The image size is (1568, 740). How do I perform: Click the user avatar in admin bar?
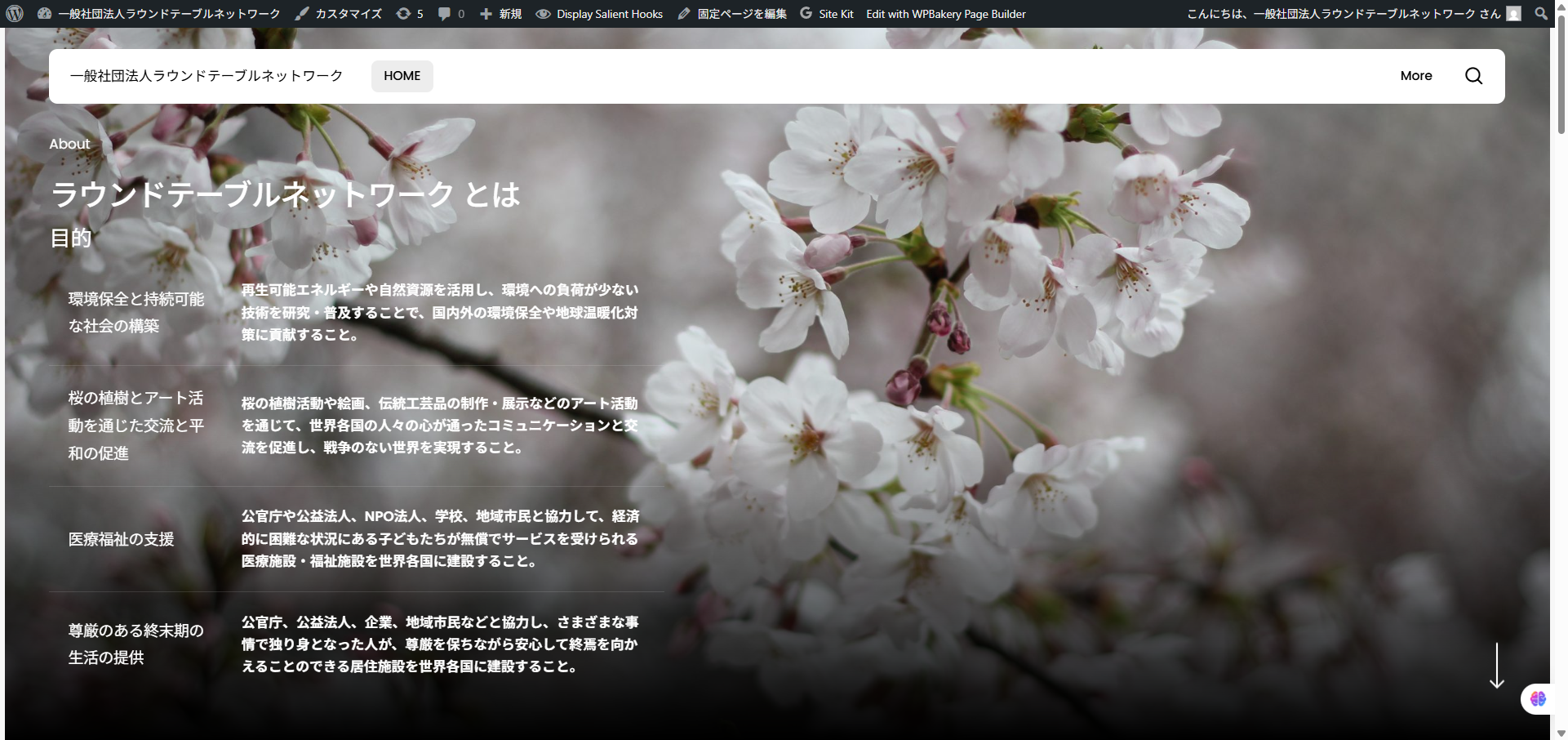pyautogui.click(x=1514, y=13)
